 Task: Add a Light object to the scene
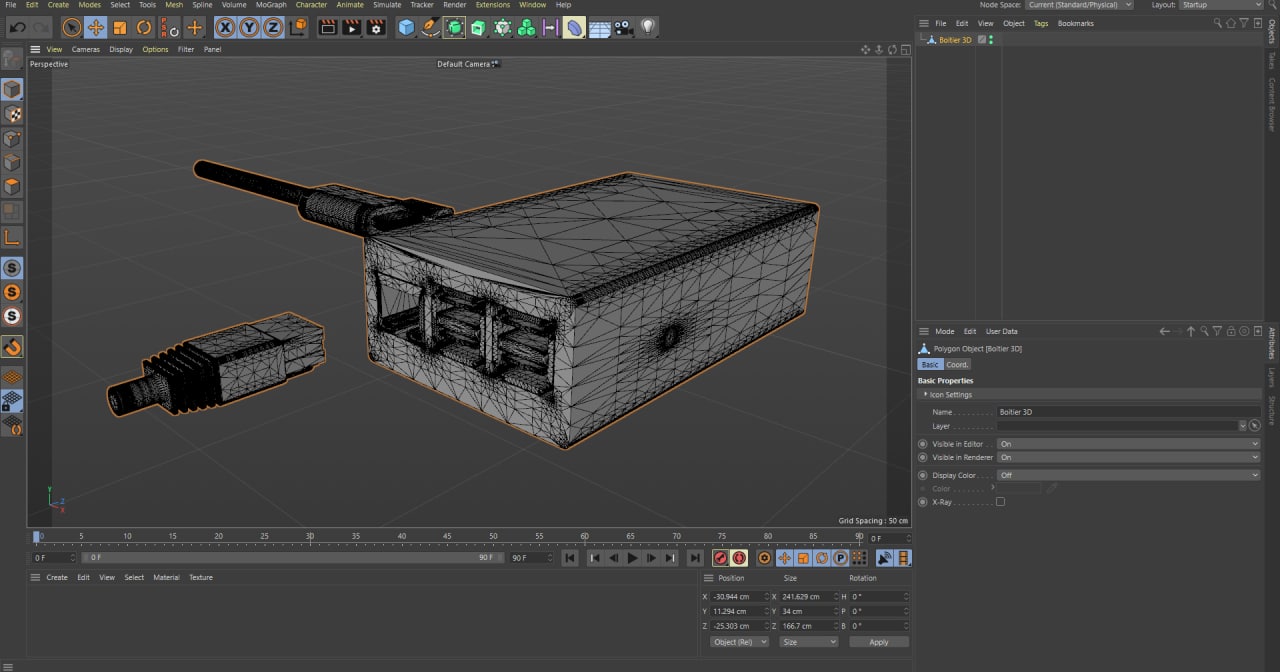[648, 28]
